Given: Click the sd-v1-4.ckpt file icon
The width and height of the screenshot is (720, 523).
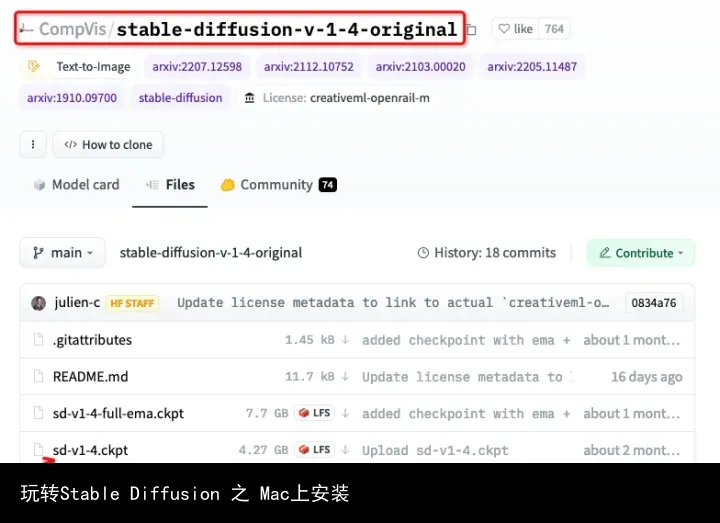Looking at the screenshot, I should (x=39, y=450).
